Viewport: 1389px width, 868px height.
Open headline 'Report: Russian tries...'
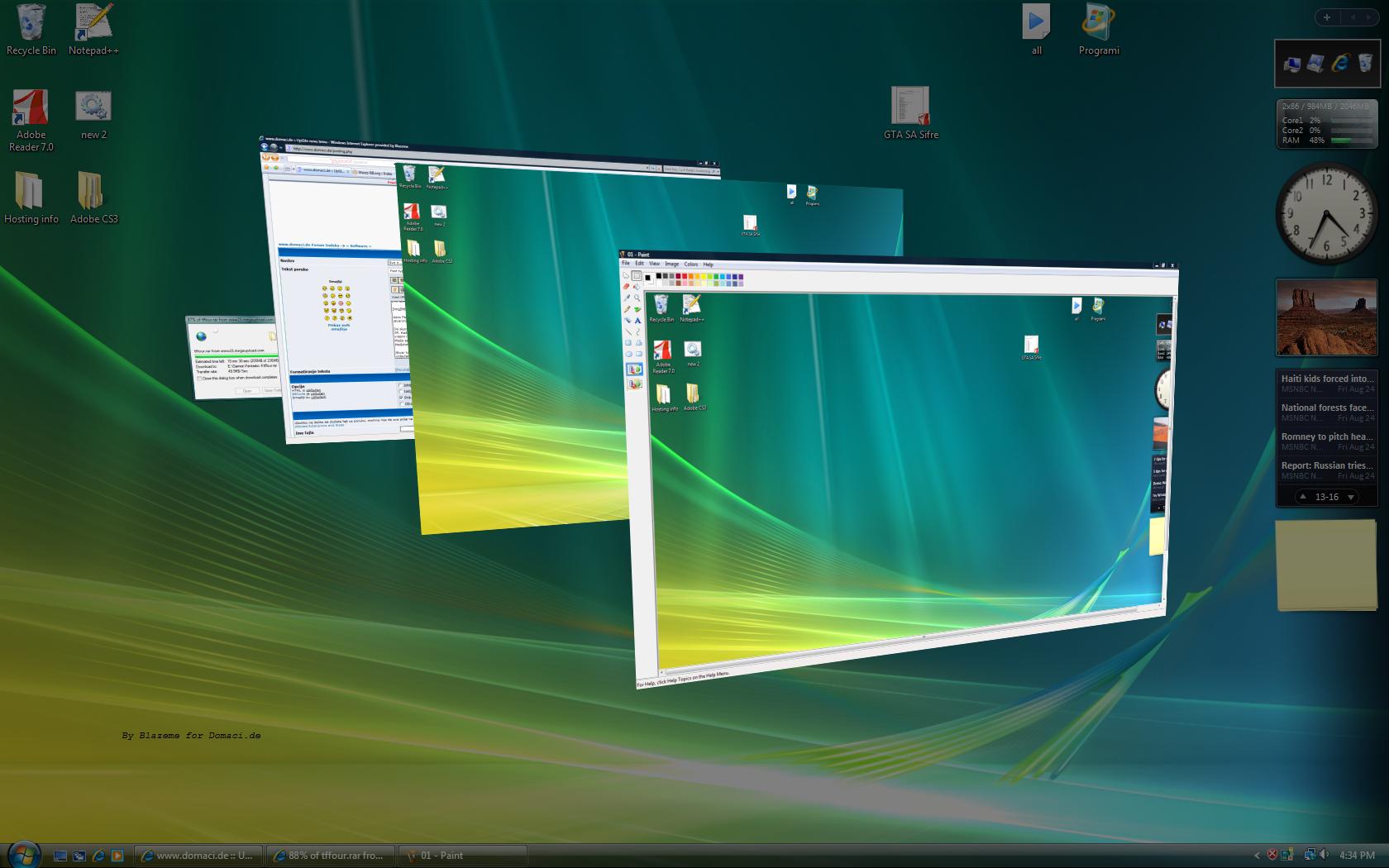1327,465
